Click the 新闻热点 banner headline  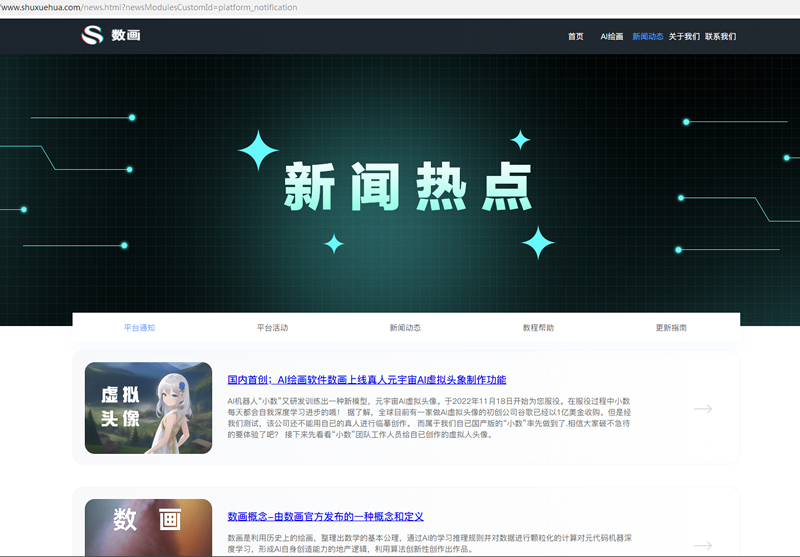point(406,185)
